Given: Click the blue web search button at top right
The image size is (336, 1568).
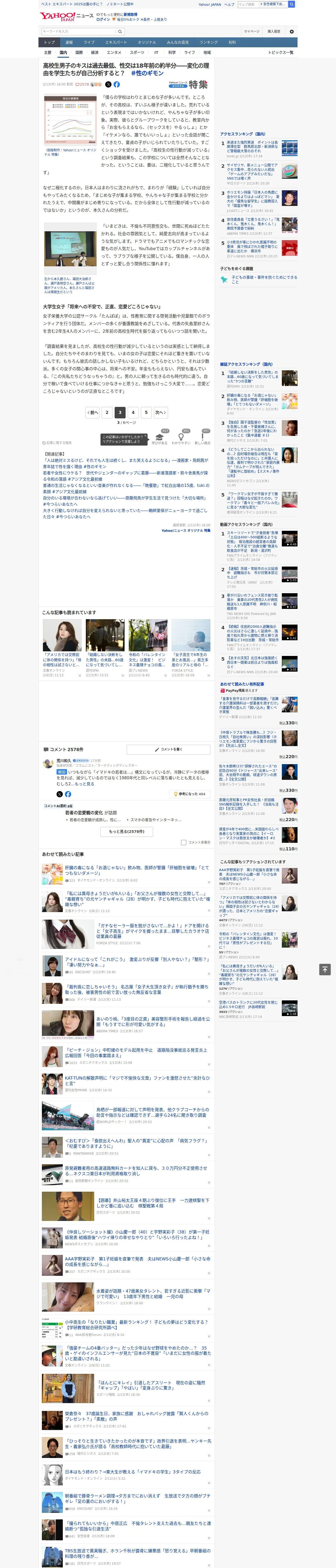Looking at the screenshot, I should (292, 4).
